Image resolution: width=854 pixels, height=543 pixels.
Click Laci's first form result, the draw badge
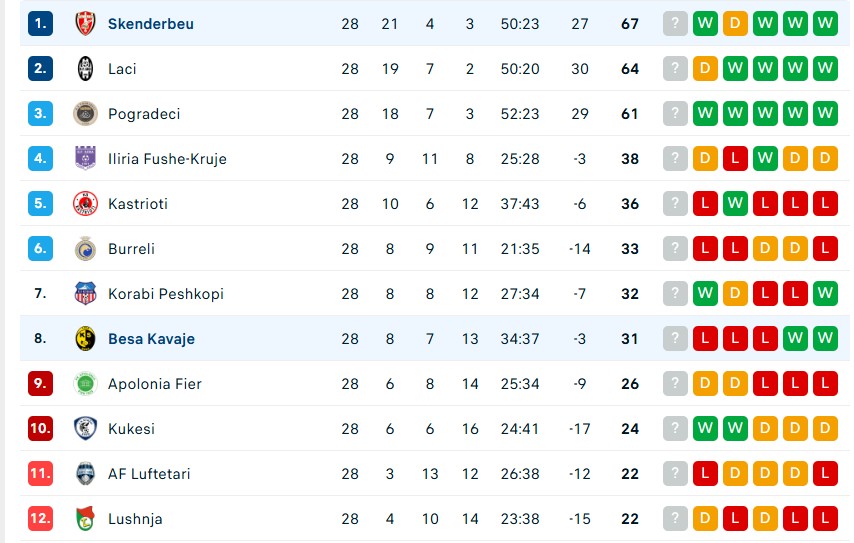pyautogui.click(x=706, y=69)
